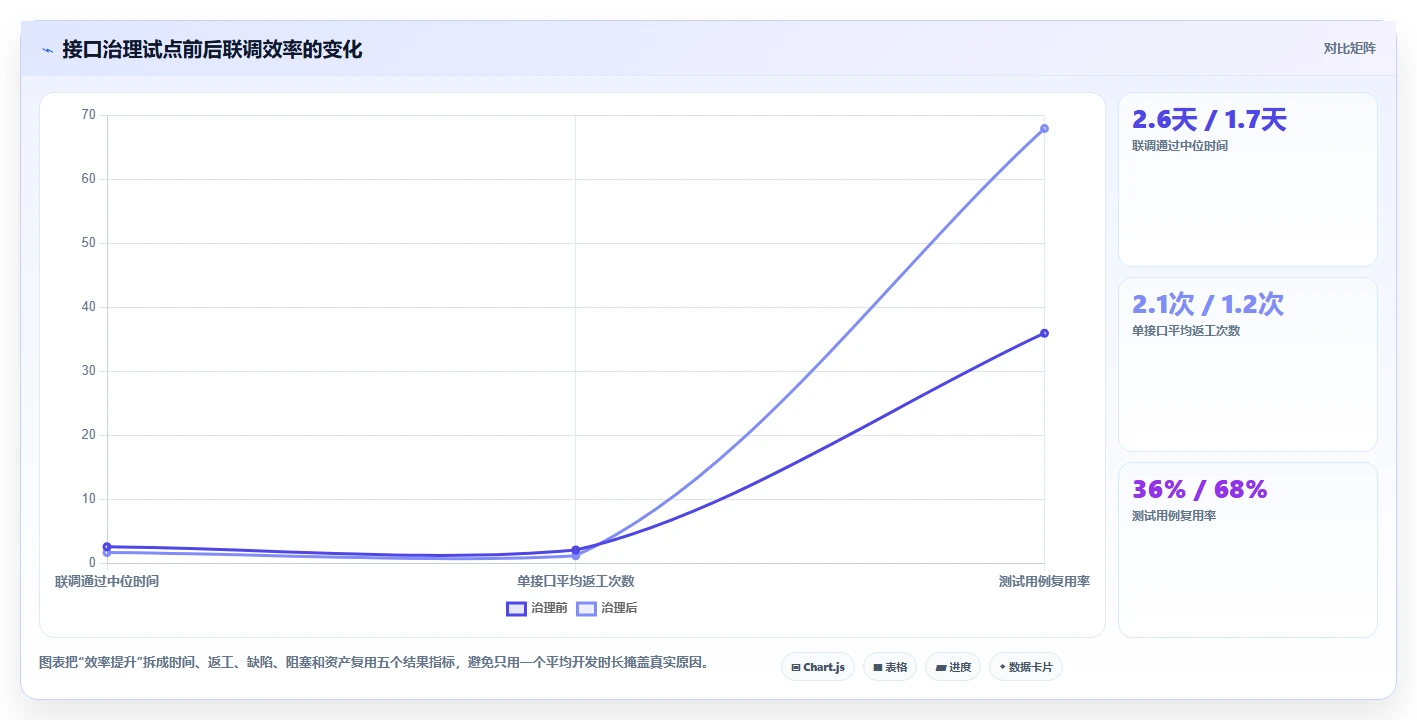Screen dimensions: 1417x720
Task: Open the 对比矩阵 link in header
Action: click(1349, 48)
